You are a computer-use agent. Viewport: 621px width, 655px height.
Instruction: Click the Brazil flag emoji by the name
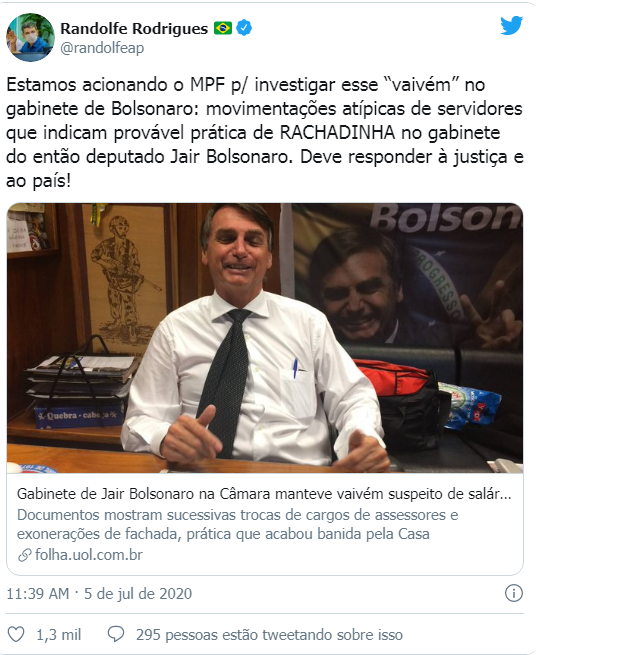point(223,28)
